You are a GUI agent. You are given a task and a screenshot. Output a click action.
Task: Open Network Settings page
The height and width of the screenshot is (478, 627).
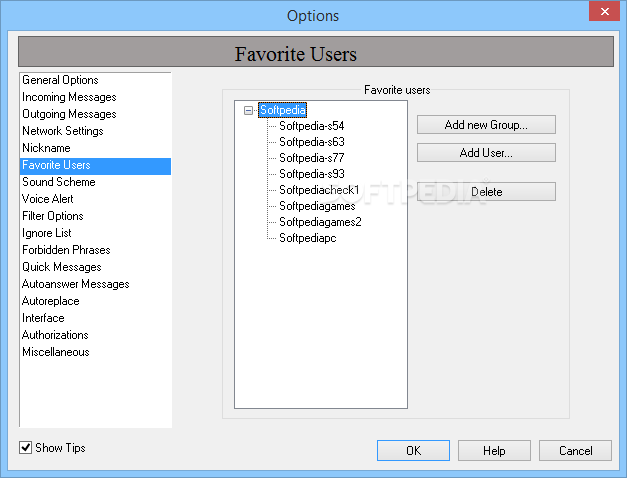[95, 131]
